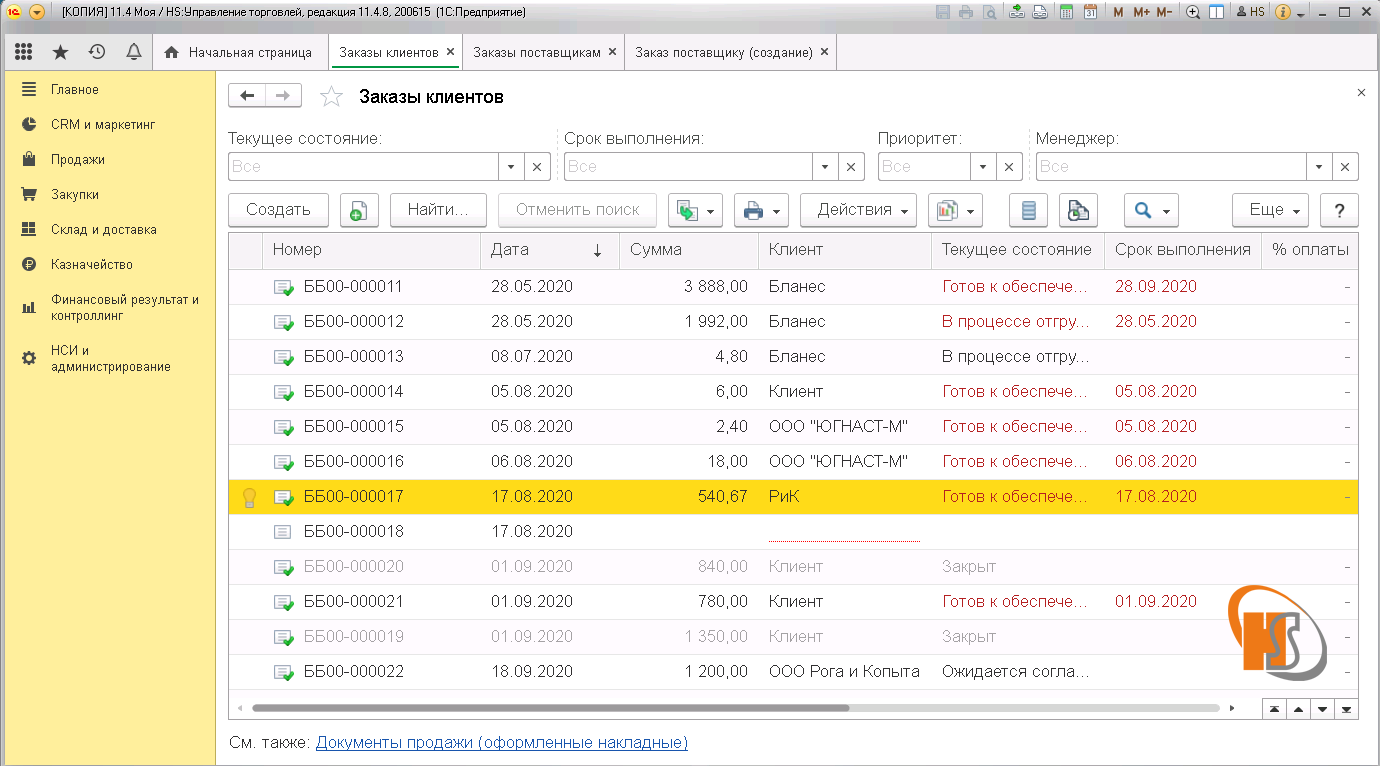Click the zoom scale magnifier icon

[x=1193, y=12]
